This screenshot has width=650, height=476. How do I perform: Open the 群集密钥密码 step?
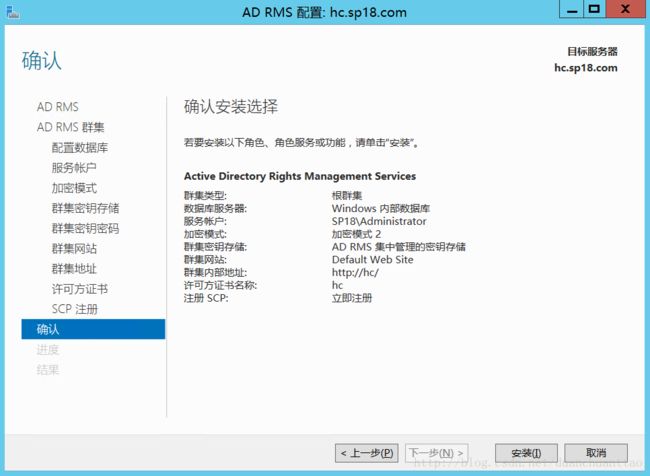(x=85, y=228)
